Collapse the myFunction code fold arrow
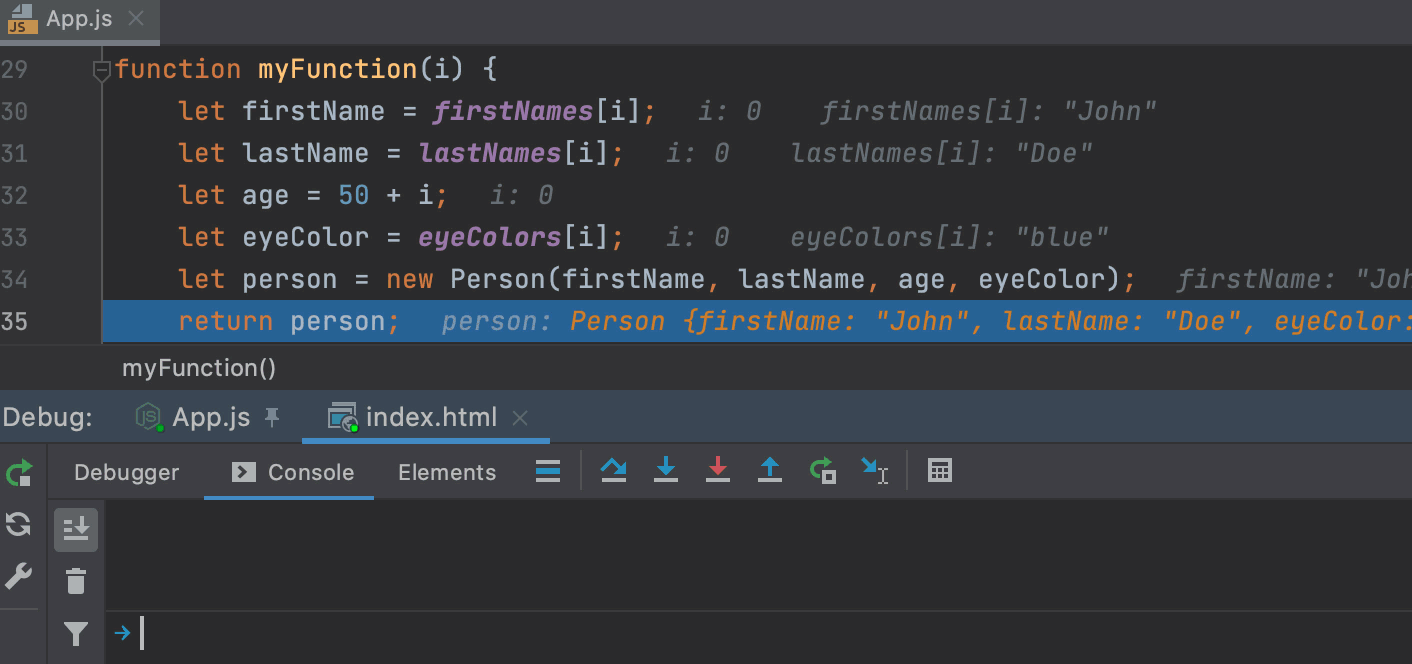Image resolution: width=1412 pixels, height=664 pixels. (101, 68)
